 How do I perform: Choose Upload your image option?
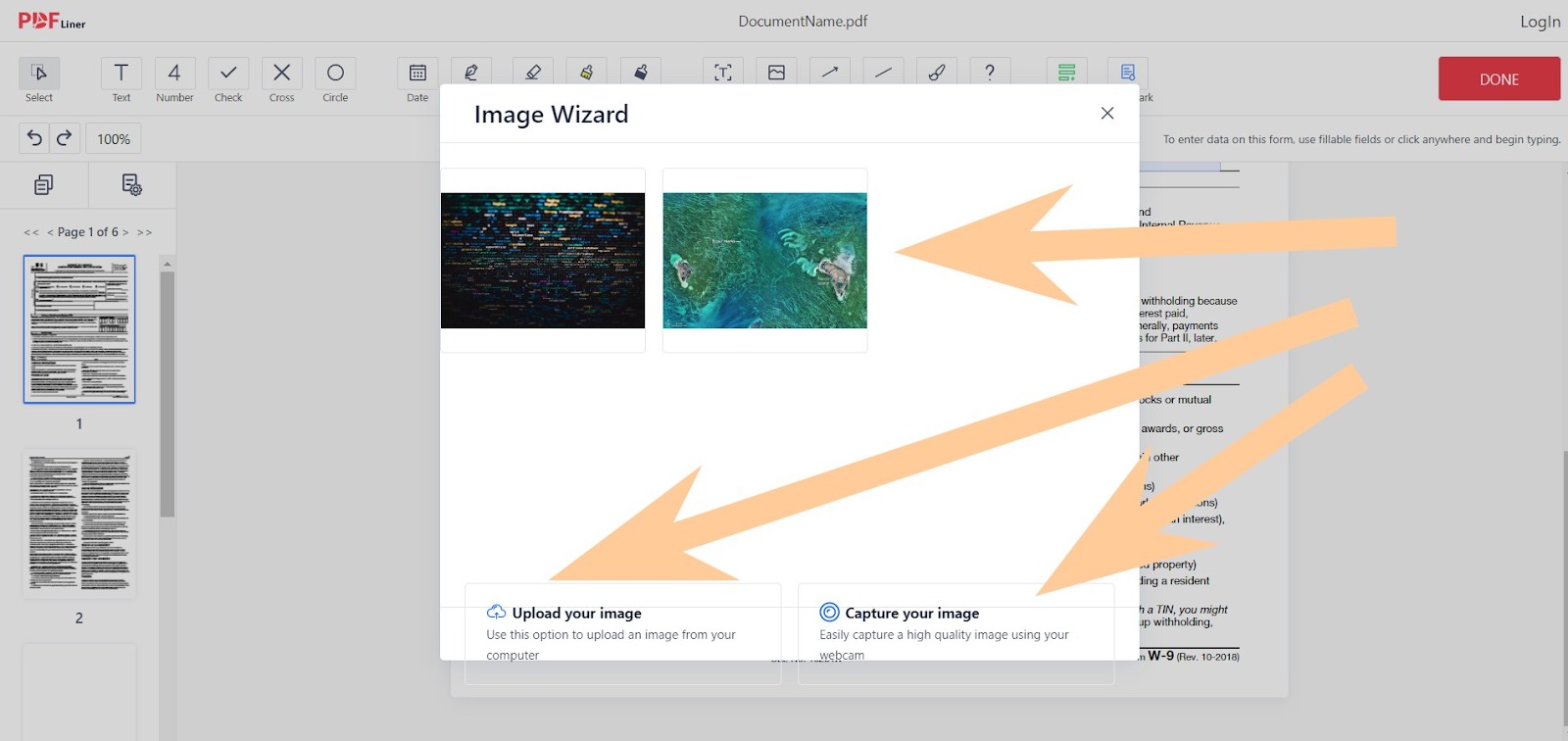(x=623, y=633)
